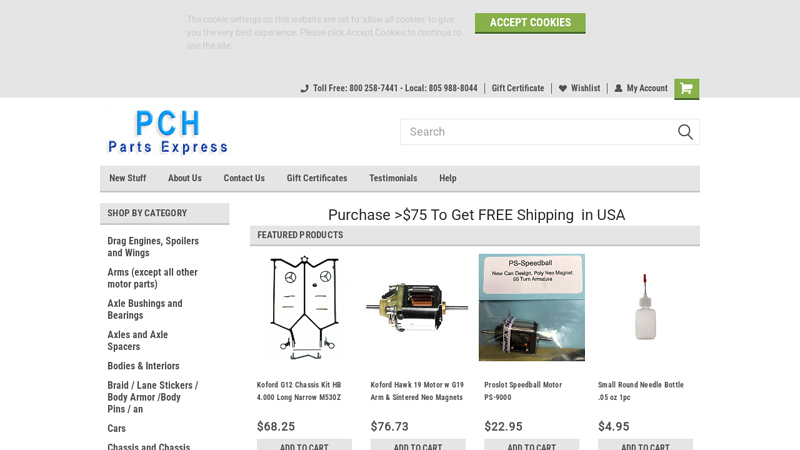Open the Small Round Needle Bottle product link

coord(641,391)
